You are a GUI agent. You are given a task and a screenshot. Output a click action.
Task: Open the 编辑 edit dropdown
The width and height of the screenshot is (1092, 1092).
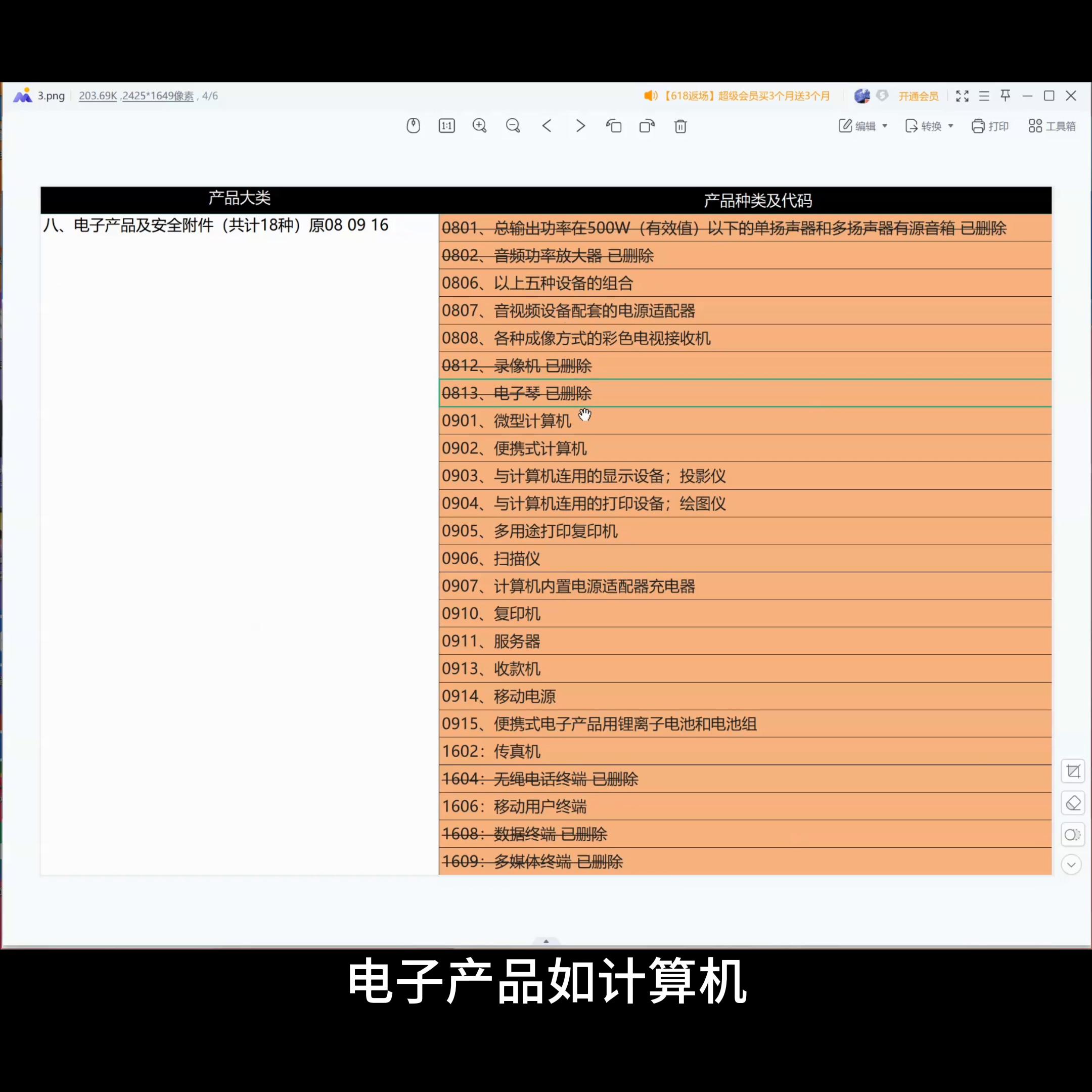(861, 125)
